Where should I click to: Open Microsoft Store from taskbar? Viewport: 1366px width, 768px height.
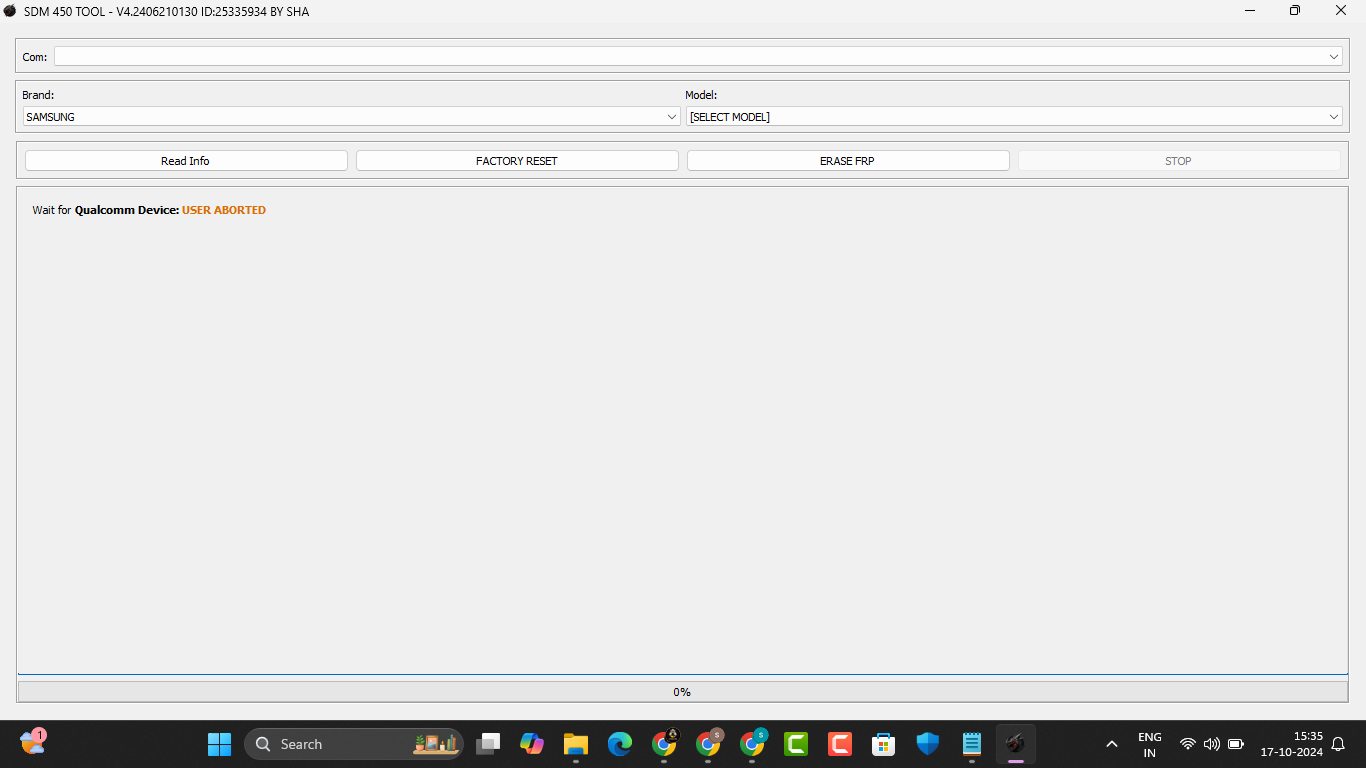point(884,744)
